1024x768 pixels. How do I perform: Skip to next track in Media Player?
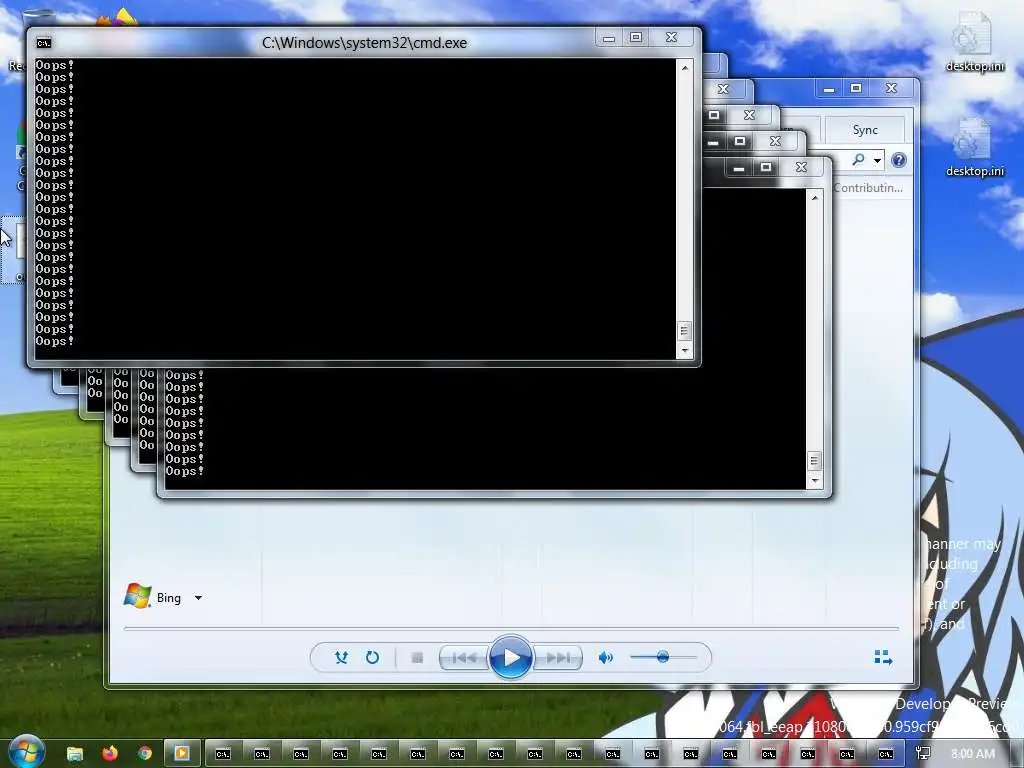[x=557, y=658]
